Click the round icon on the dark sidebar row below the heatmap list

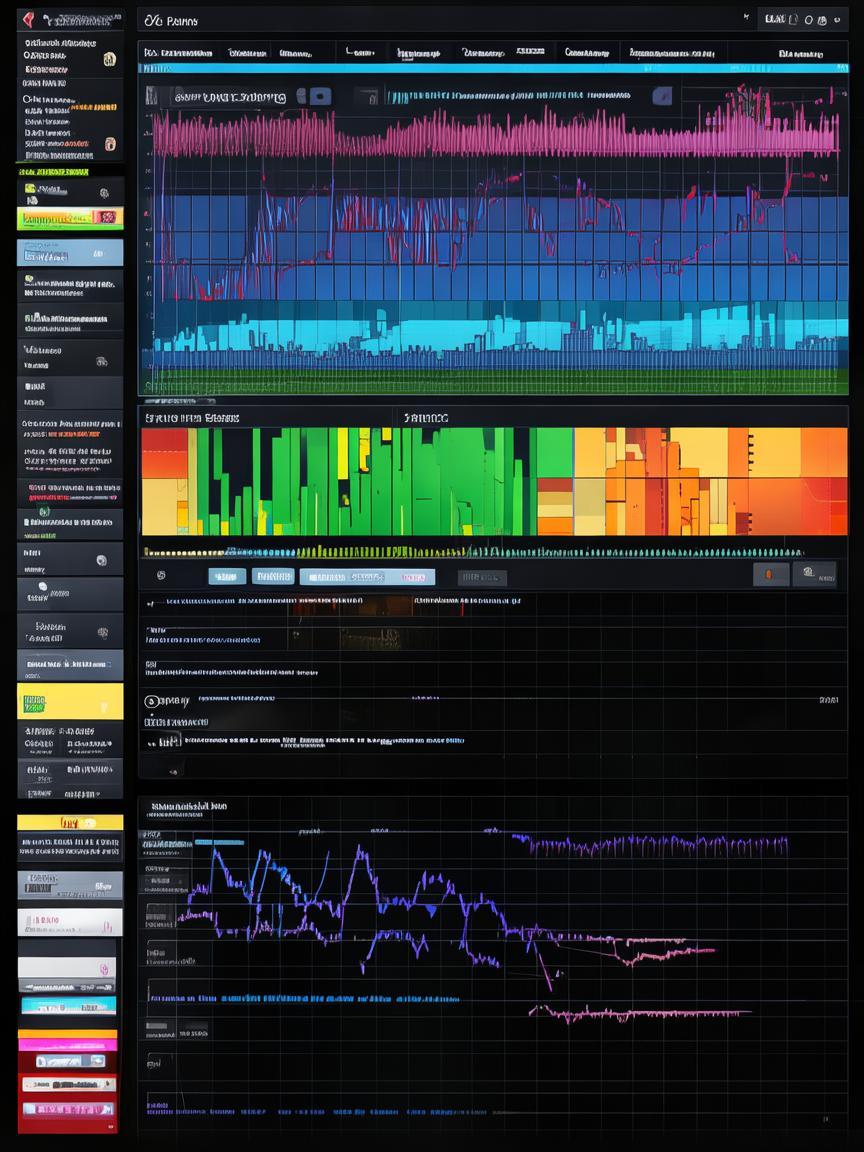coord(101,560)
